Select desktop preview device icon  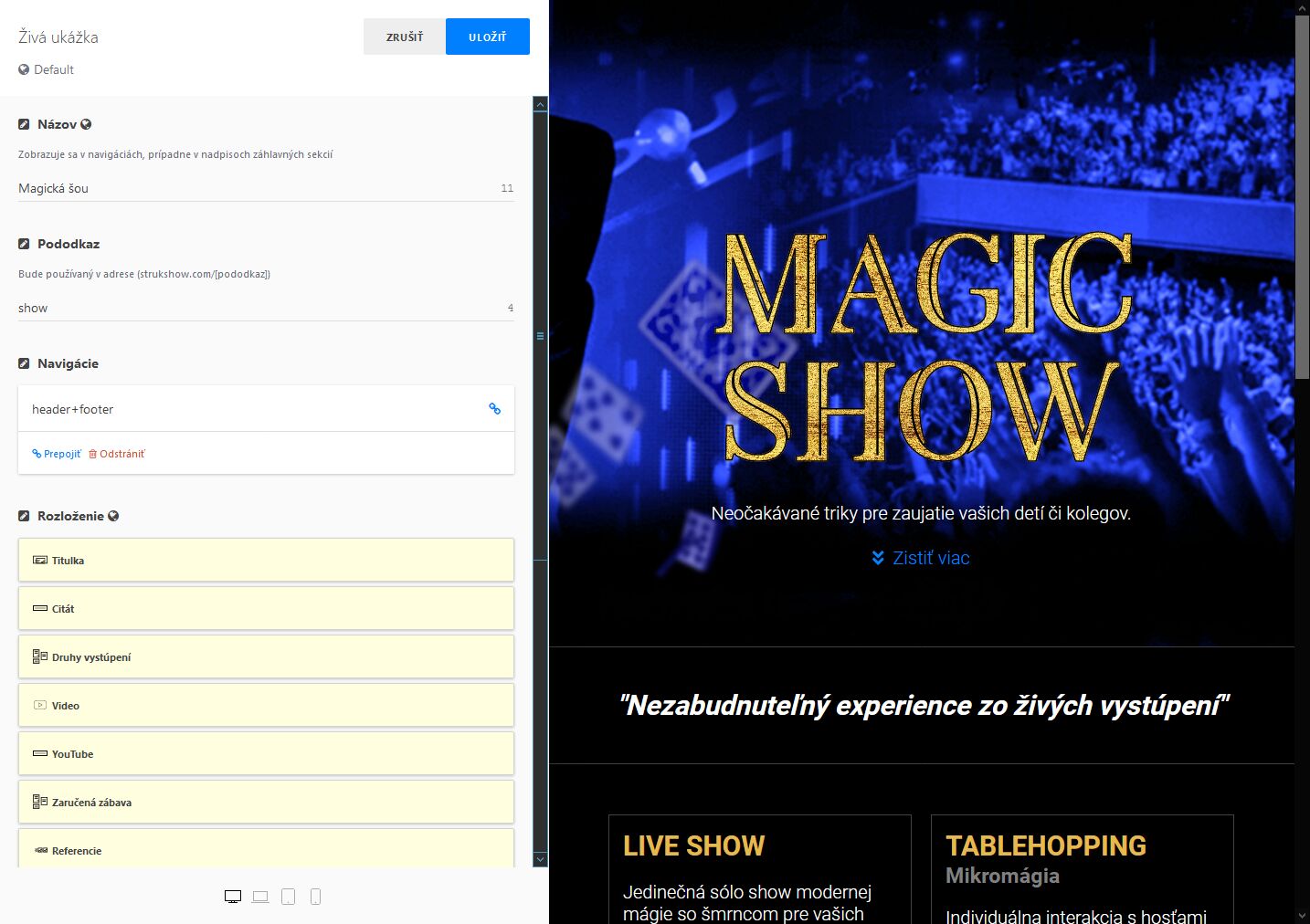coord(233,897)
